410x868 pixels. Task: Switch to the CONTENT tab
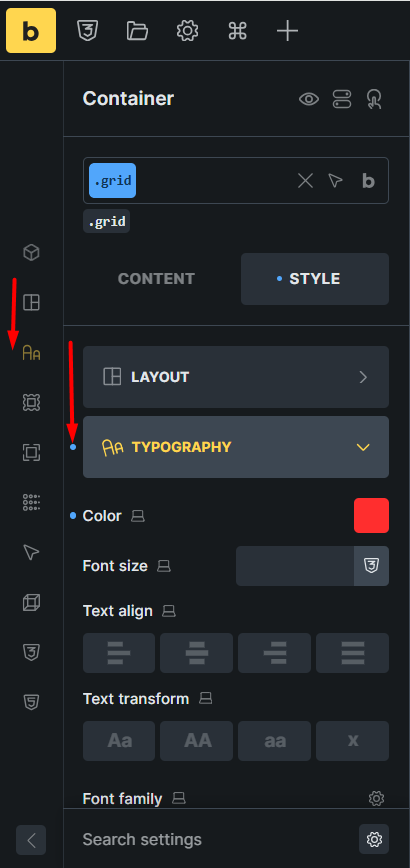point(157,279)
